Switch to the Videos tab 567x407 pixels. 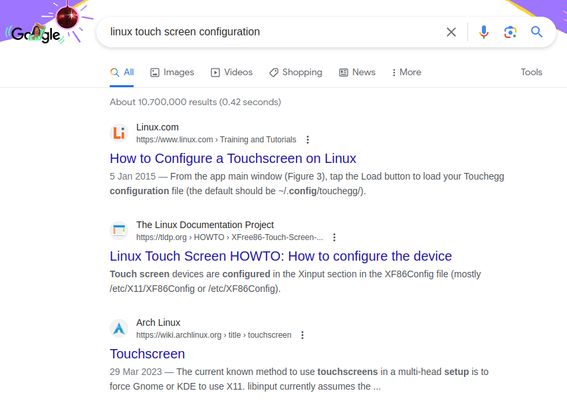click(232, 72)
